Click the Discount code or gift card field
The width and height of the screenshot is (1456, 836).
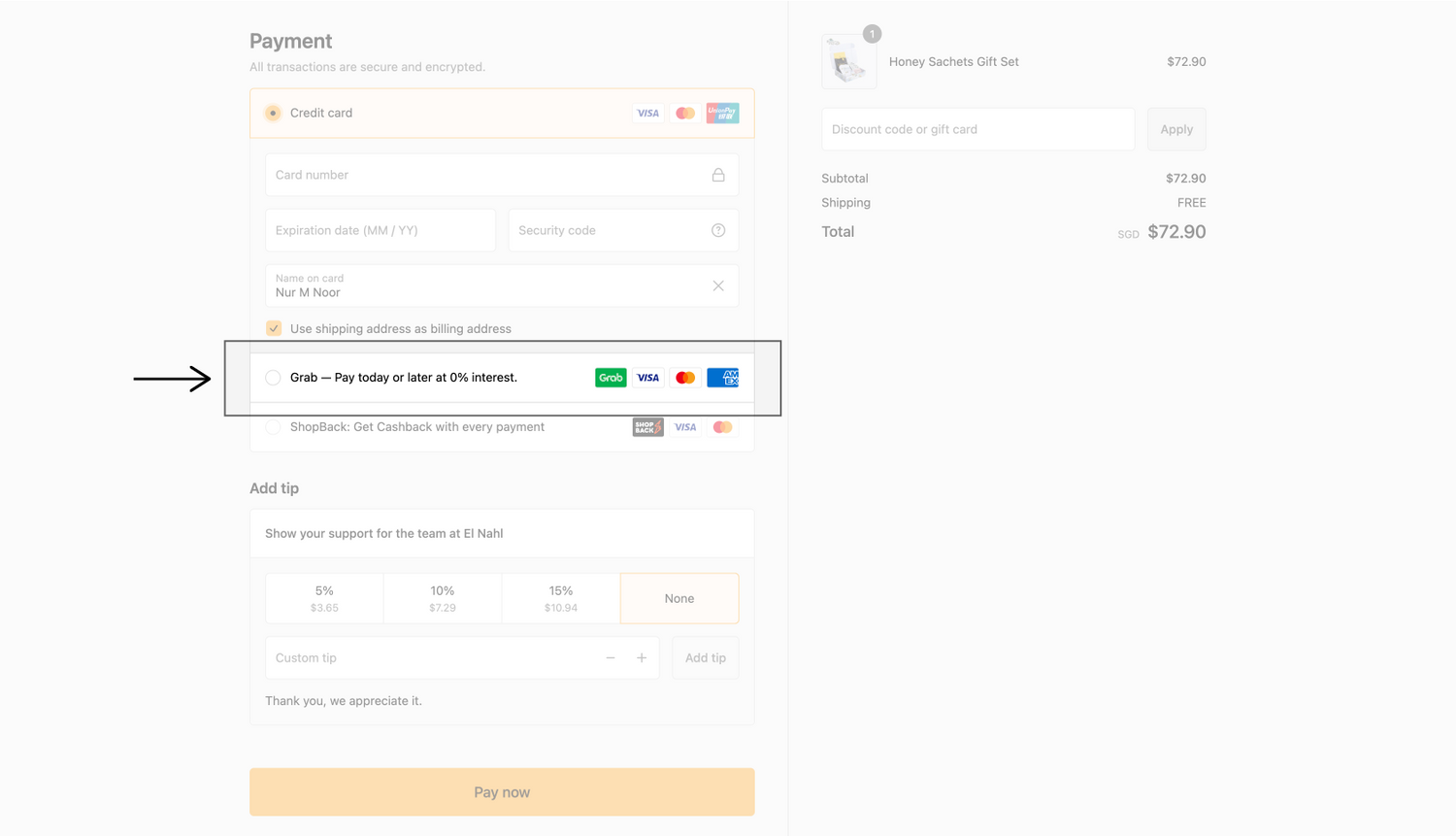977,129
